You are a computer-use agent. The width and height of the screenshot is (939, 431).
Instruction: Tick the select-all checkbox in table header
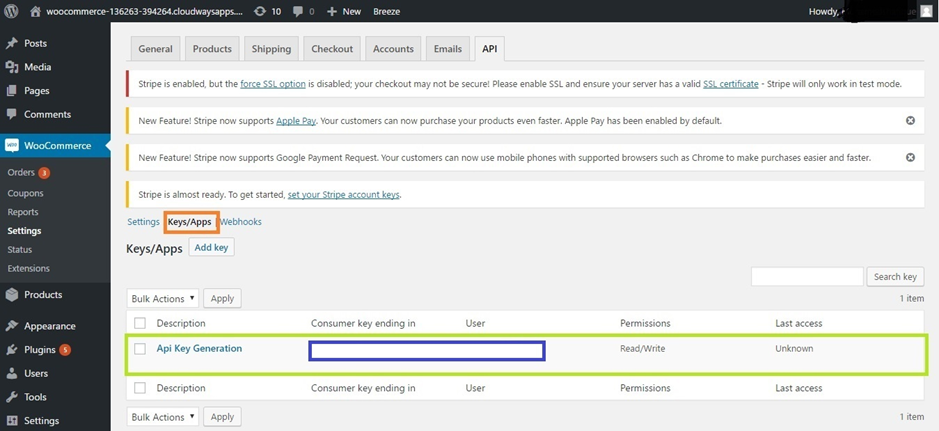(140, 323)
